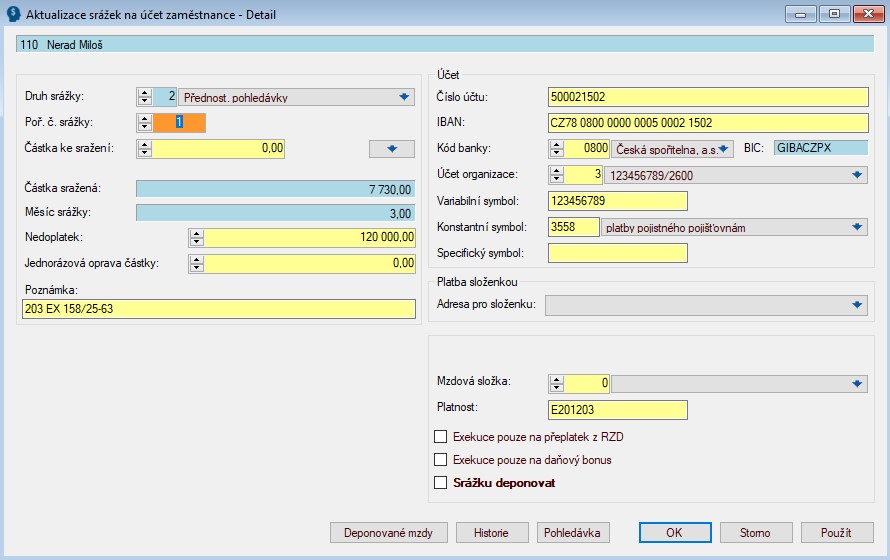Click the Účet organizace spinner arrows

(x=557, y=175)
